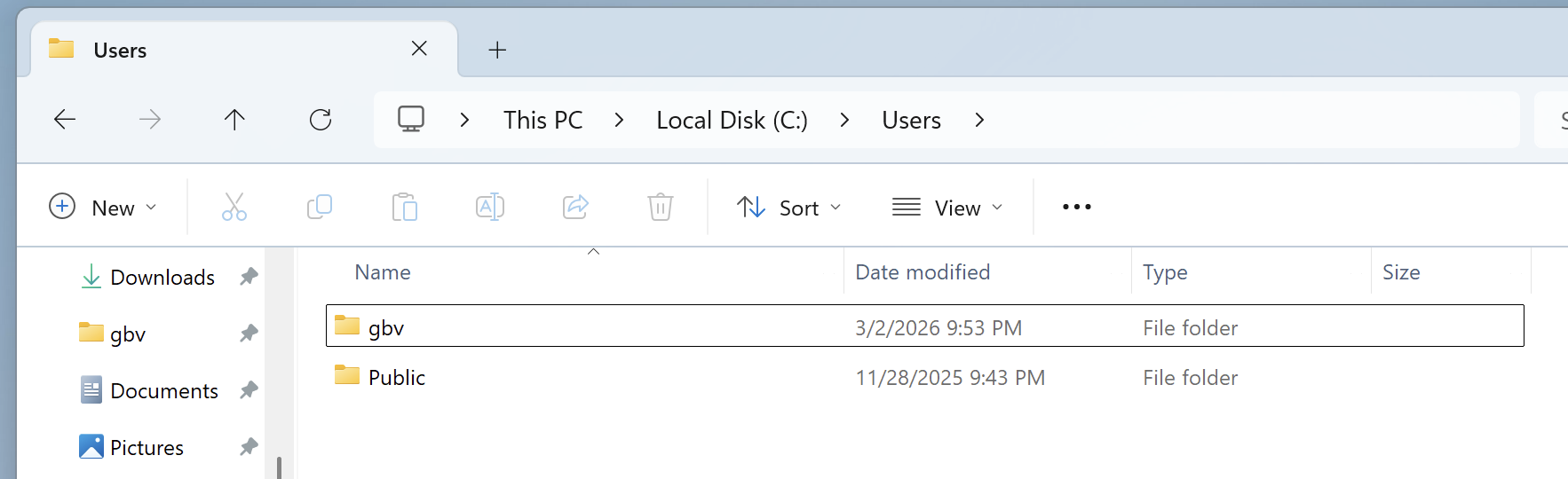Click the Delete trash icon
Viewport: 1568px width, 479px height.
click(x=661, y=208)
